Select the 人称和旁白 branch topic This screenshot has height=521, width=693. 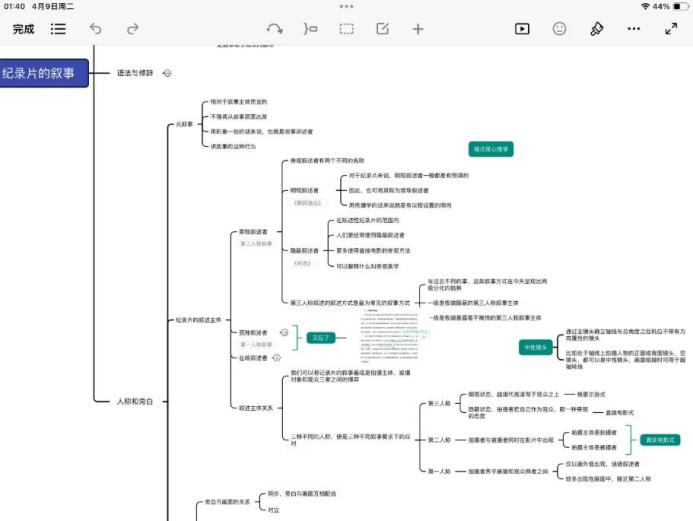(x=136, y=400)
